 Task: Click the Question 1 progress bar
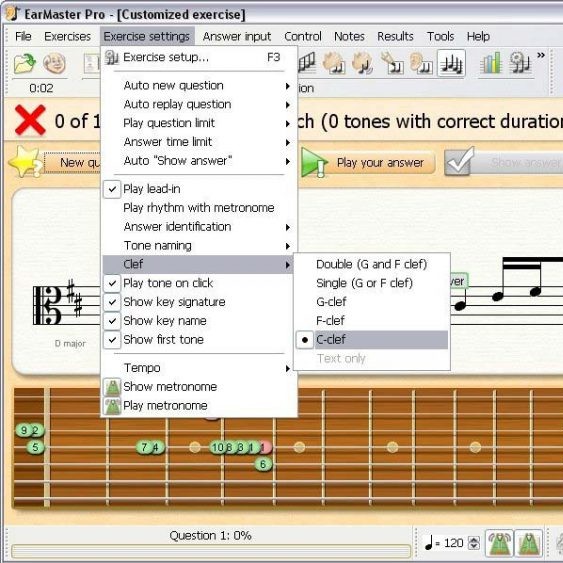click(x=211, y=551)
